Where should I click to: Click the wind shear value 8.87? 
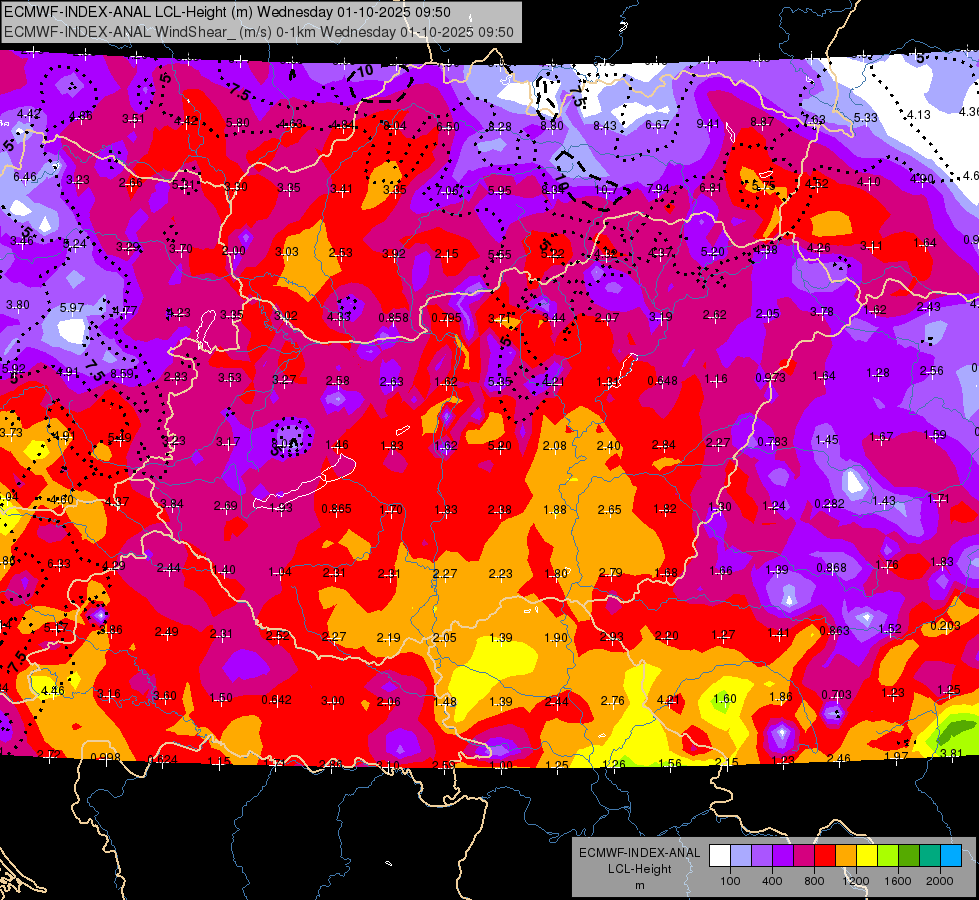tap(762, 122)
